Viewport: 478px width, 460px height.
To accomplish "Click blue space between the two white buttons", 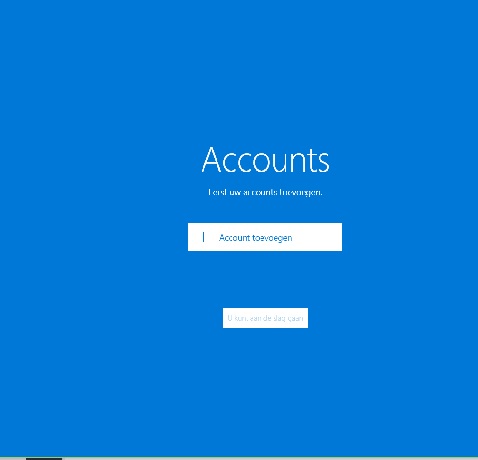I will (x=265, y=279).
